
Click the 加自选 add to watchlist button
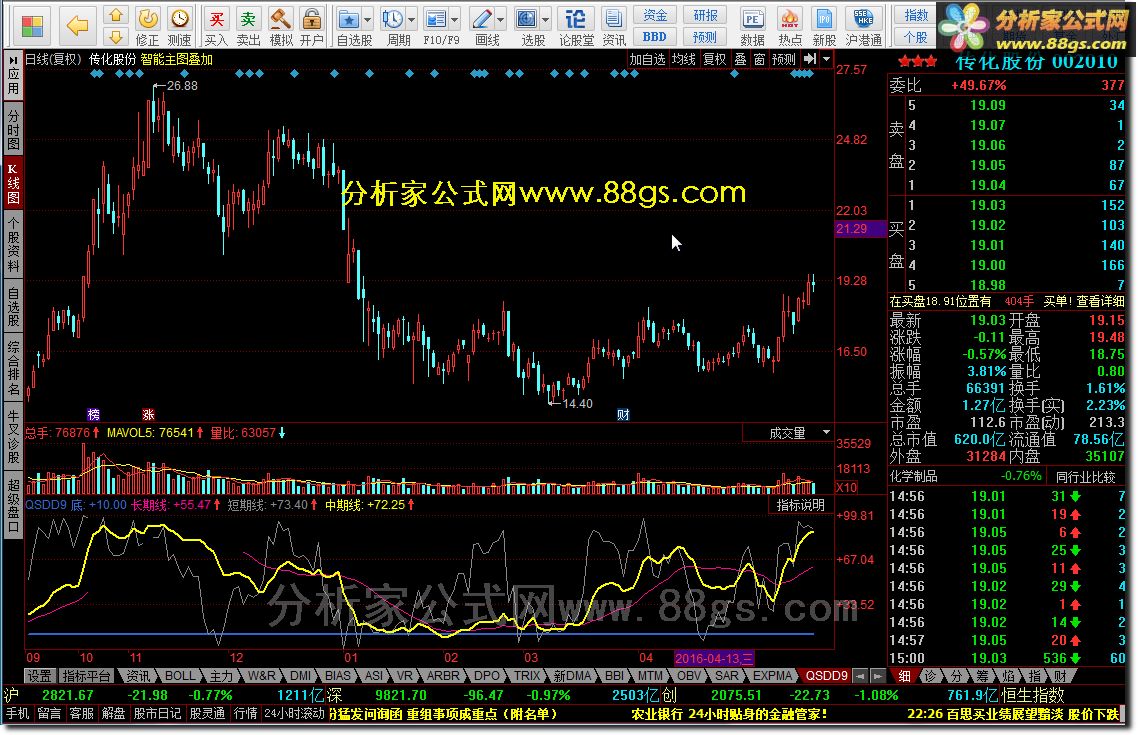[647, 59]
